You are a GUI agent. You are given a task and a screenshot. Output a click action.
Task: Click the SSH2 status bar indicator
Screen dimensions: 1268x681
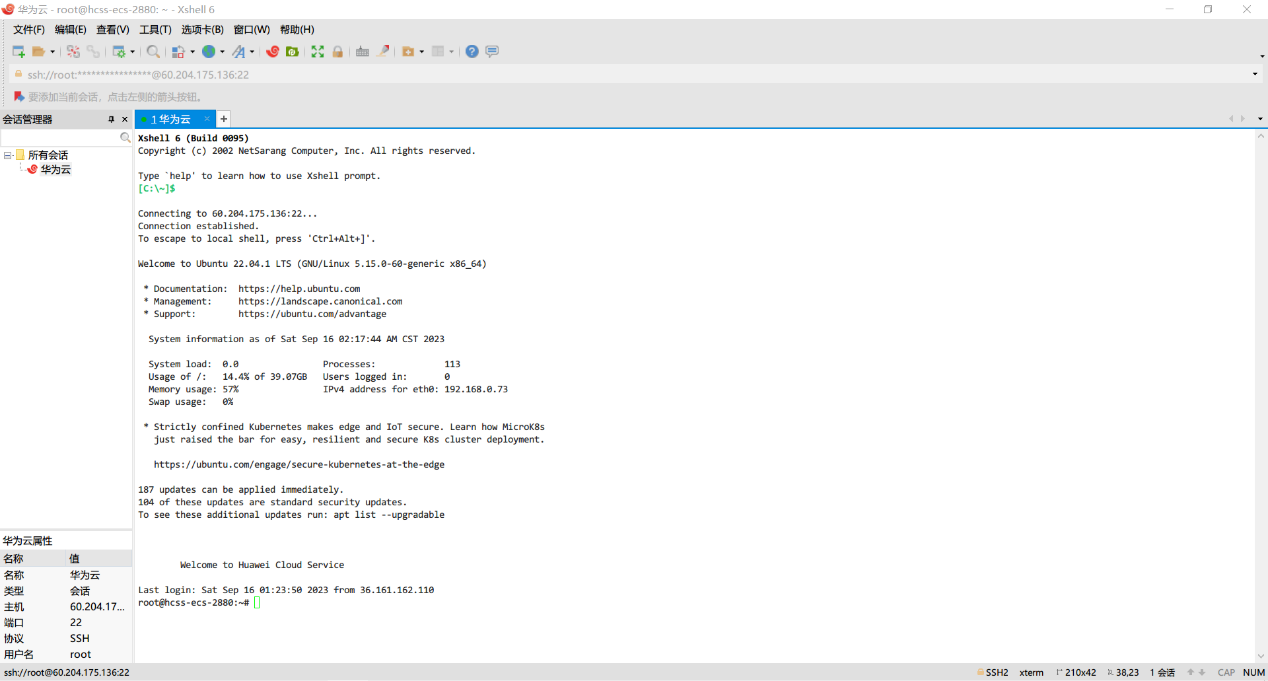[992, 673]
